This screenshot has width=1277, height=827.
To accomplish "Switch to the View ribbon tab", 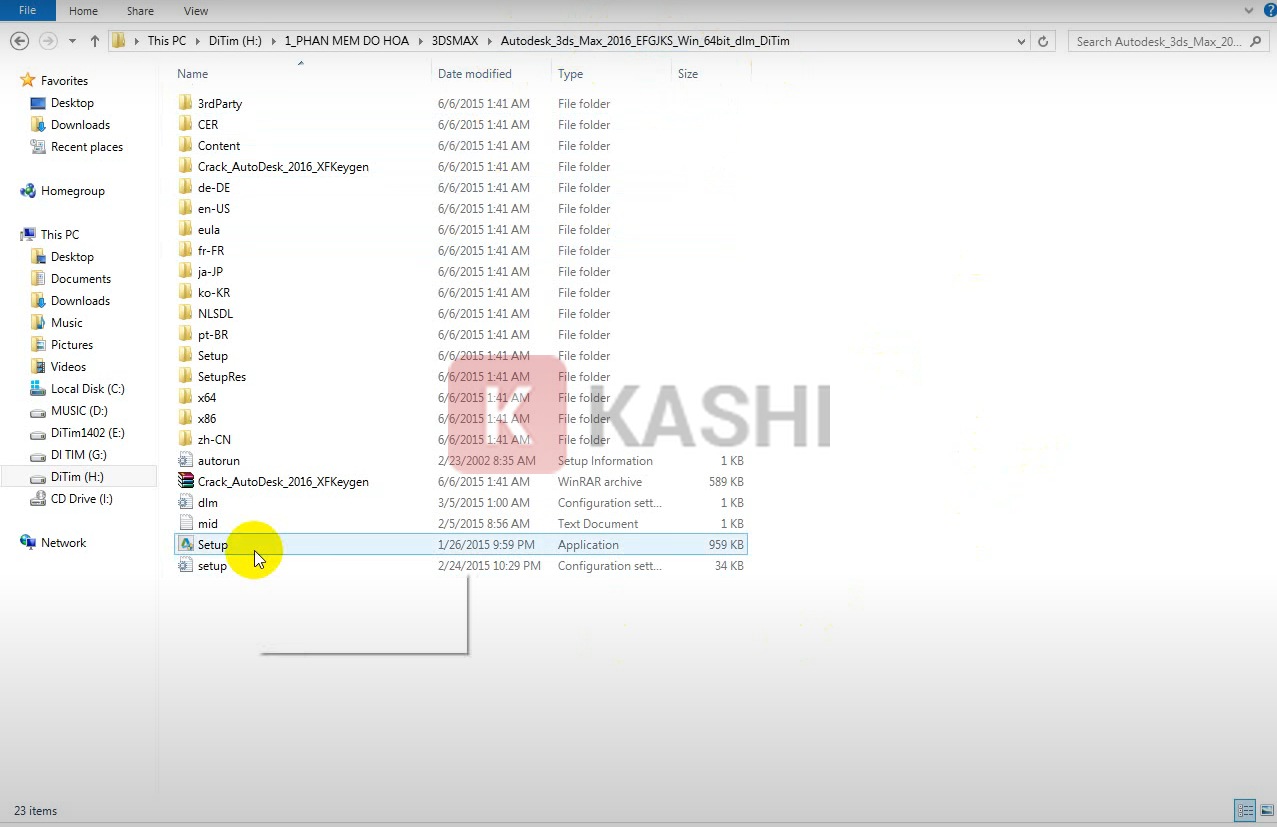I will pos(195,11).
